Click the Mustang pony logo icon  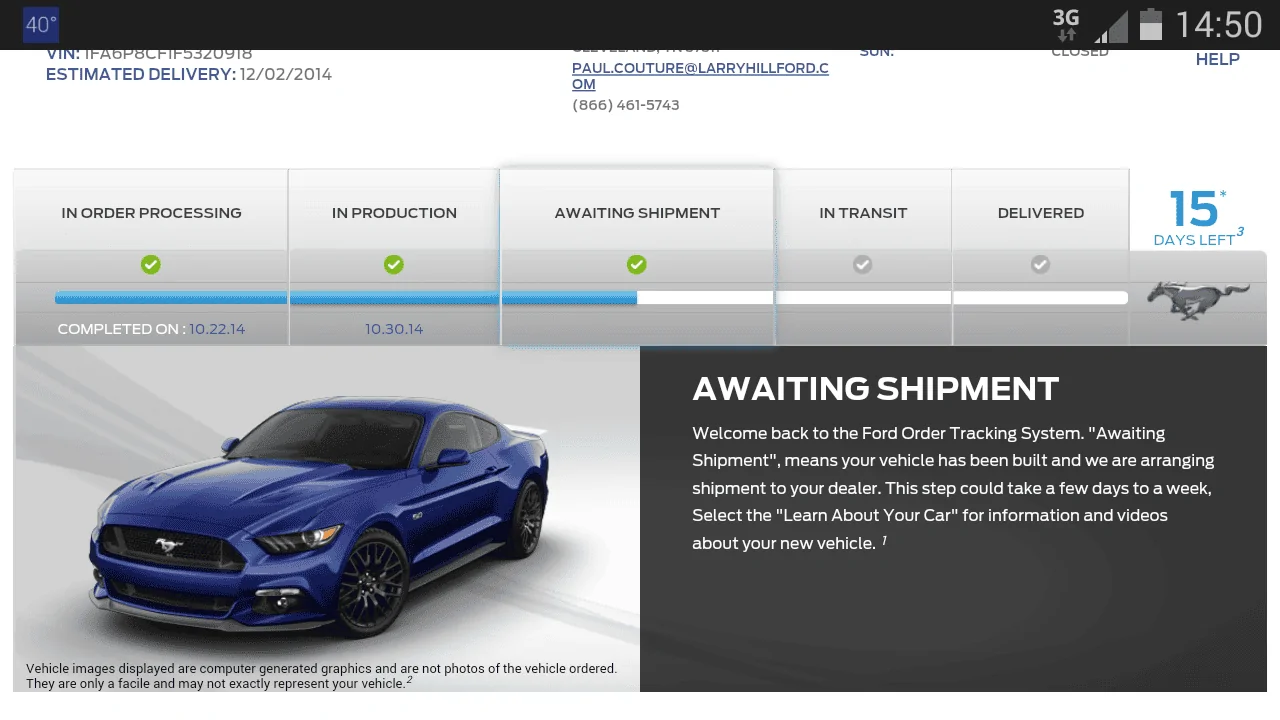[1198, 299]
